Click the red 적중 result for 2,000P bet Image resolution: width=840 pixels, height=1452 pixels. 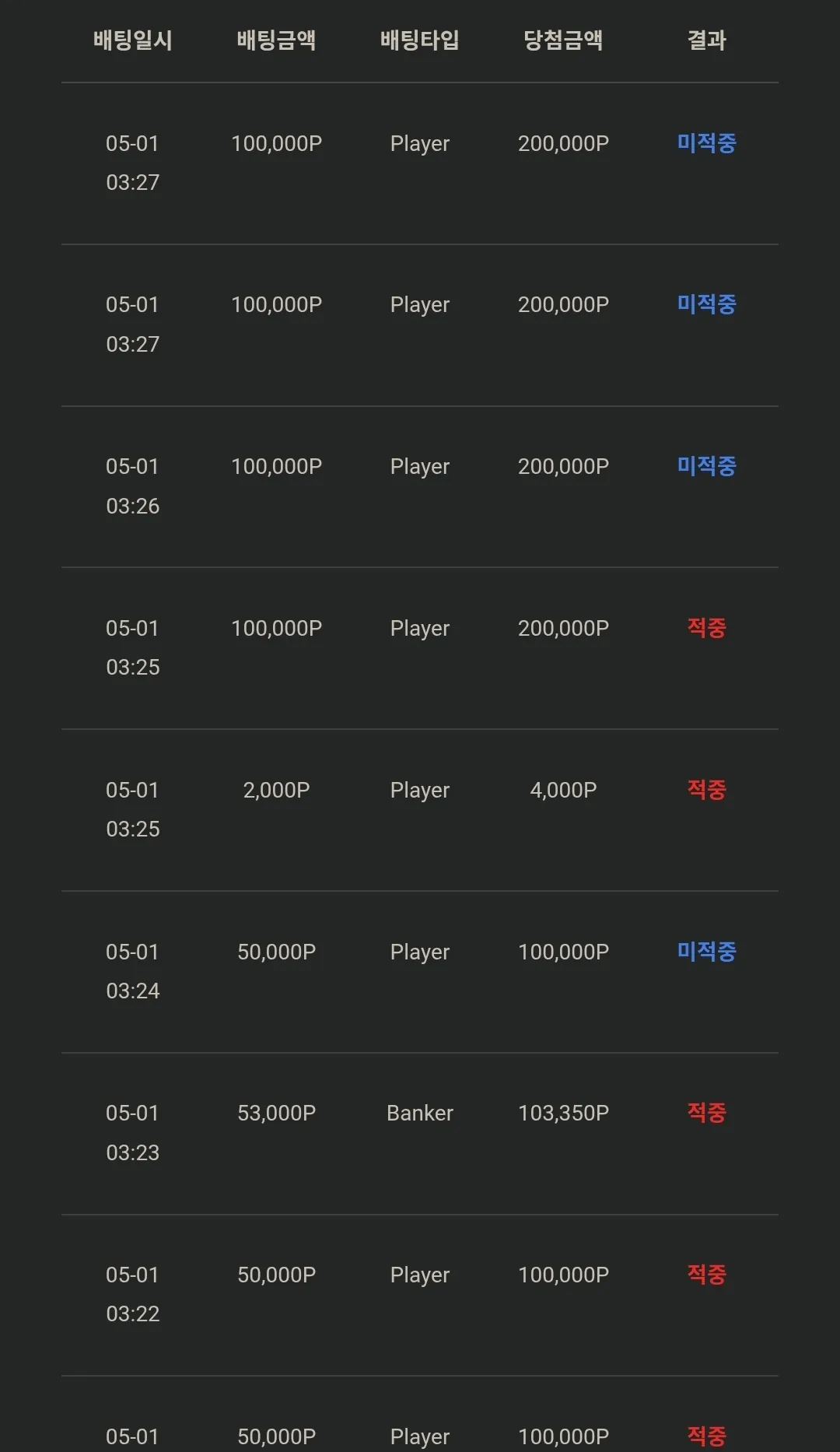click(x=706, y=790)
